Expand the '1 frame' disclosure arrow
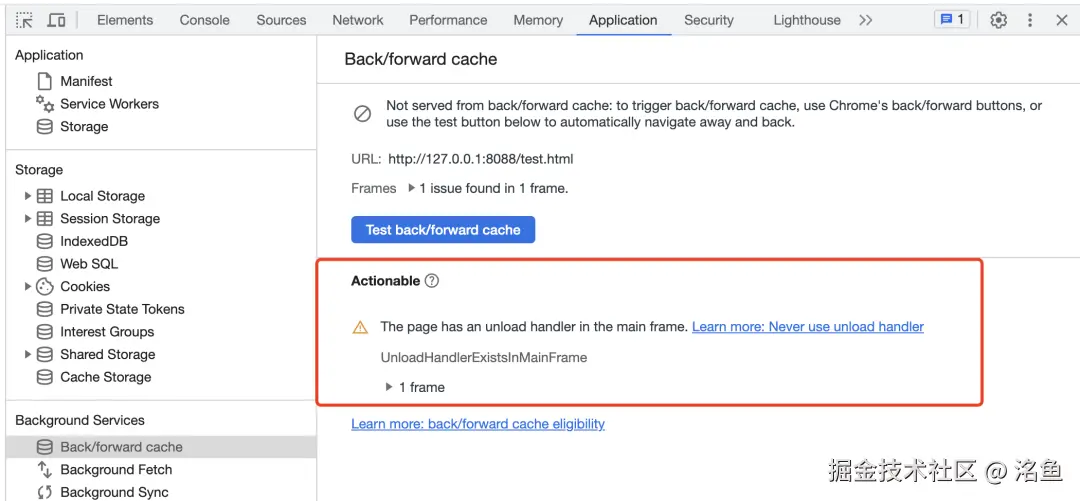Viewport: 1080px width, 501px height. point(389,387)
